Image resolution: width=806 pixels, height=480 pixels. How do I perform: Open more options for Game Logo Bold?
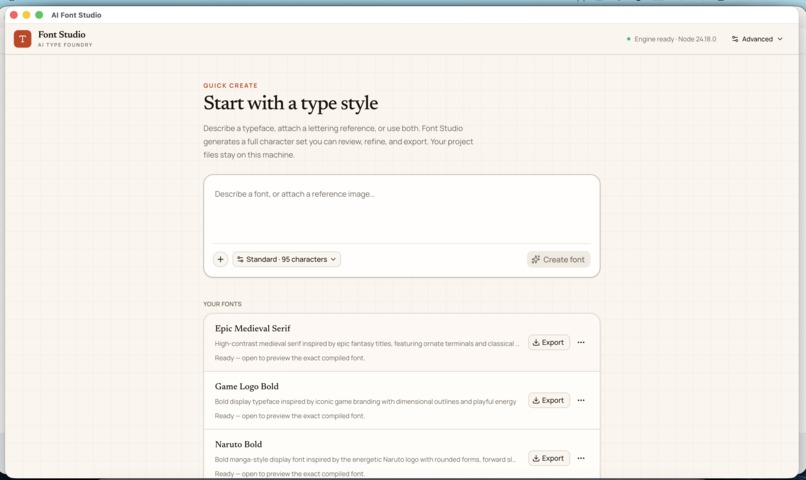(581, 400)
